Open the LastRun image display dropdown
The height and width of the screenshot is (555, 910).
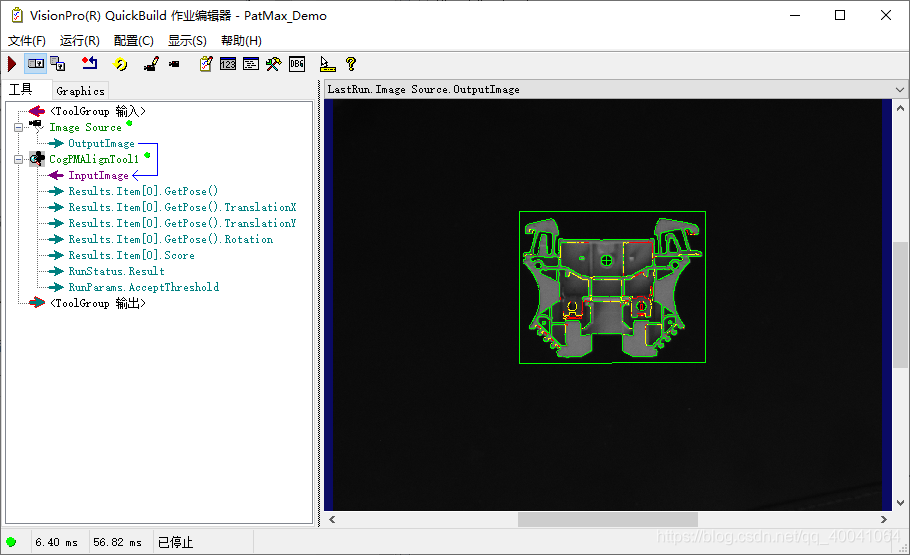coord(900,89)
